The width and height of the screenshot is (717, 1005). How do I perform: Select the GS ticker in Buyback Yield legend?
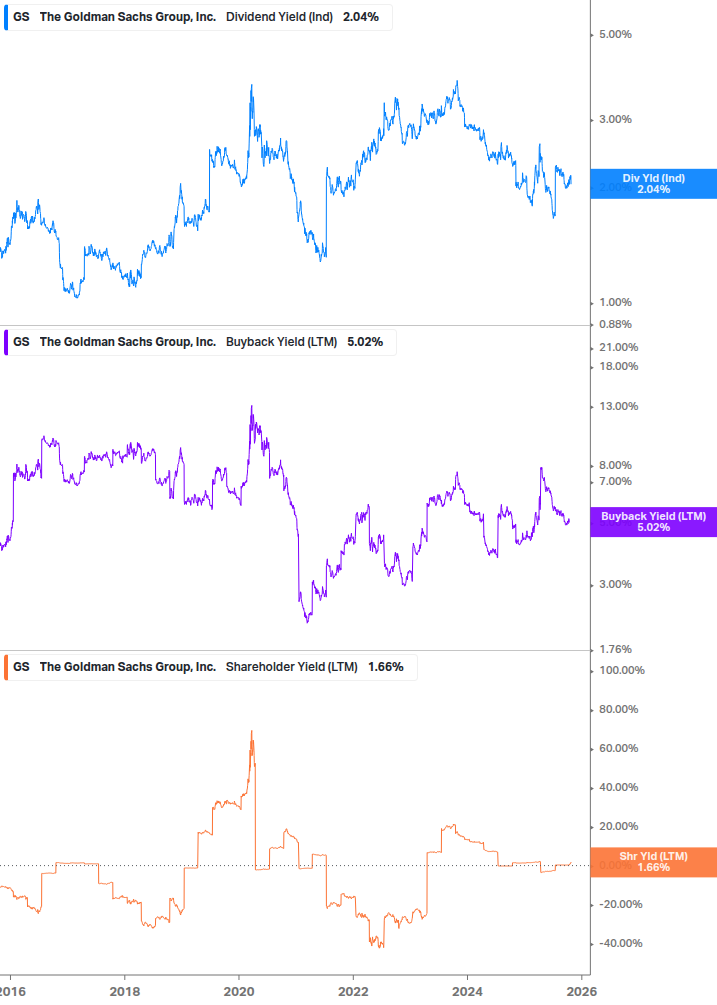[x=21, y=342]
